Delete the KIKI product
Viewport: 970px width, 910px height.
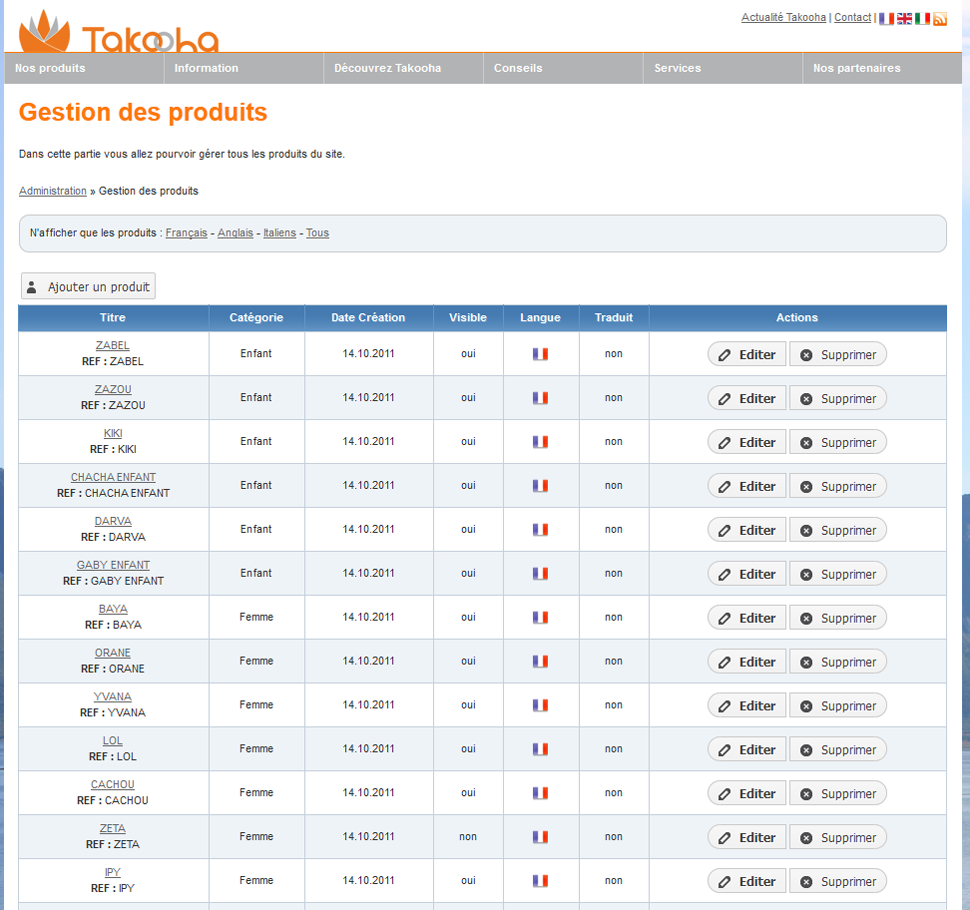click(838, 442)
